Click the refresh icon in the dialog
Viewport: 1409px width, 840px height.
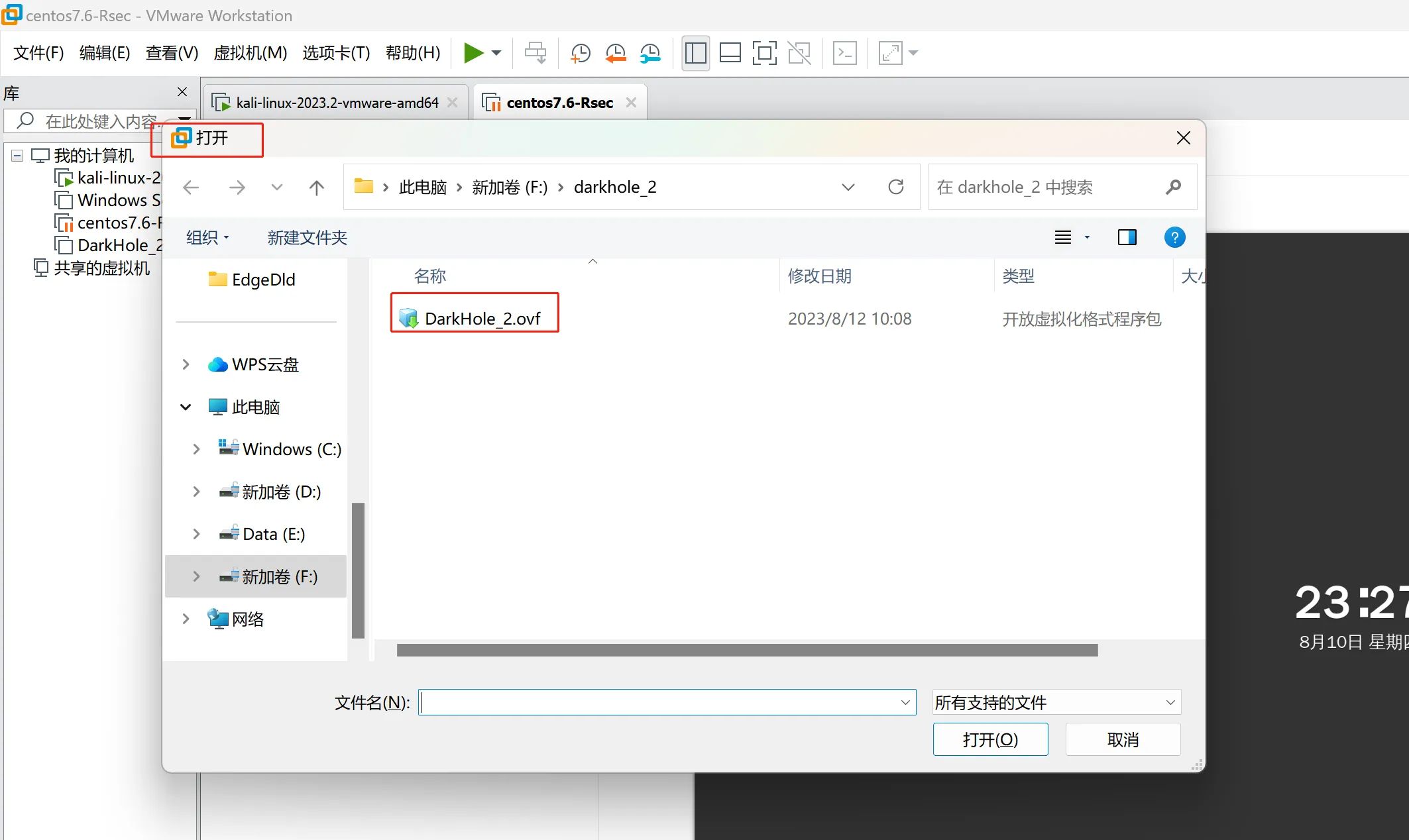[x=896, y=187]
